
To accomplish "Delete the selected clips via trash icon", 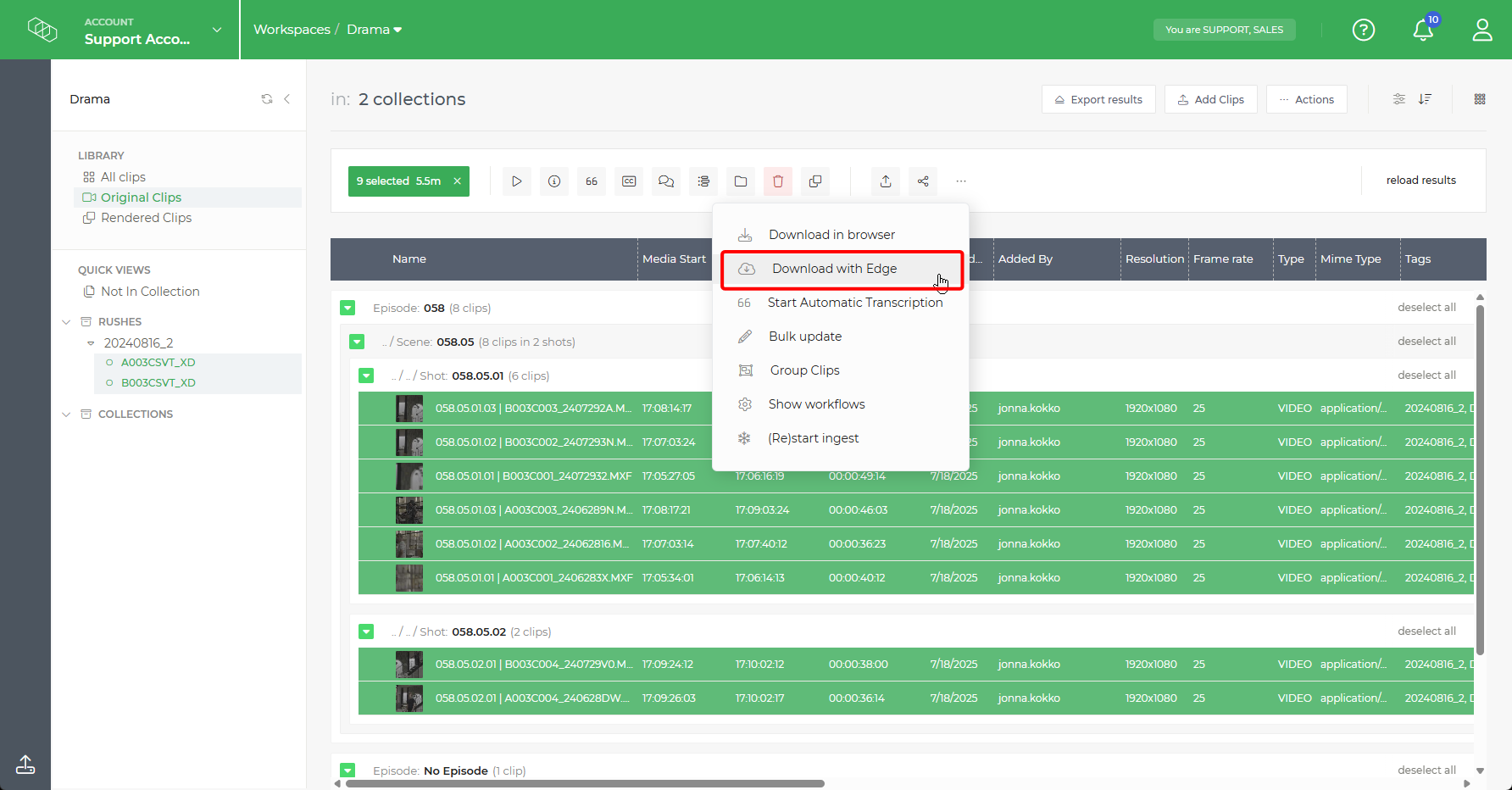I will [x=778, y=181].
